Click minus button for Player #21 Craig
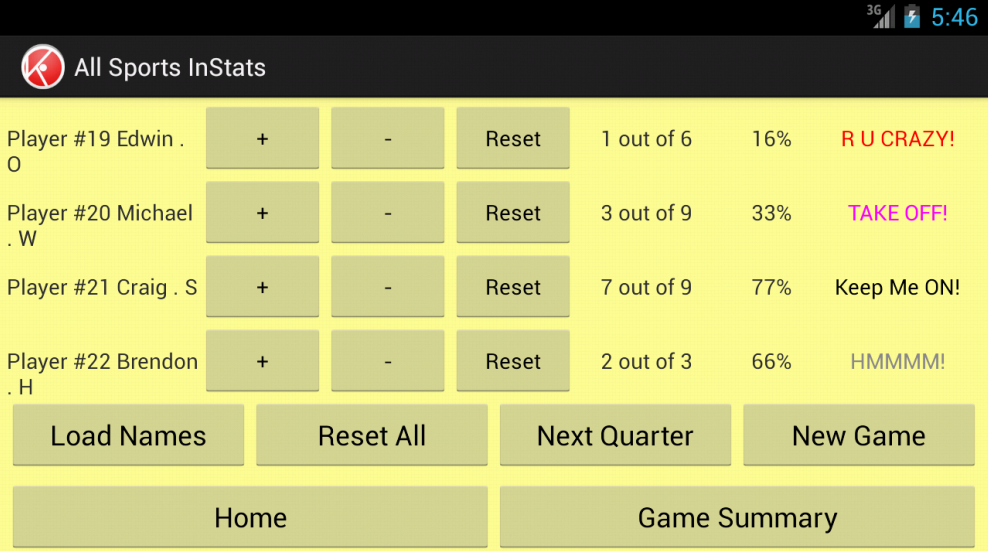The image size is (988, 551). tap(388, 287)
